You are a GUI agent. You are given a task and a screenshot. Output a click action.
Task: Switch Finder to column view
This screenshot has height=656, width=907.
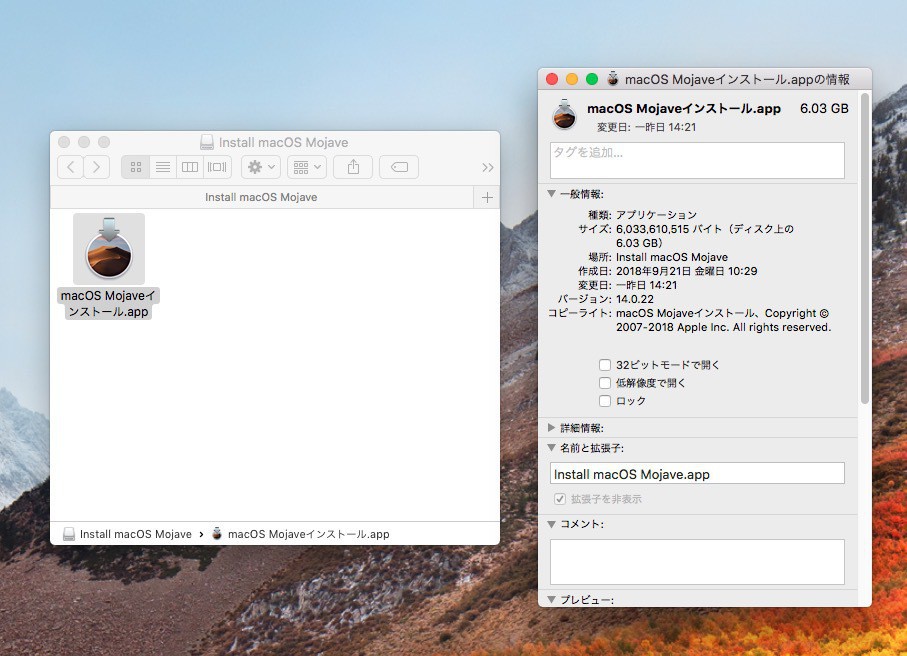tap(189, 167)
